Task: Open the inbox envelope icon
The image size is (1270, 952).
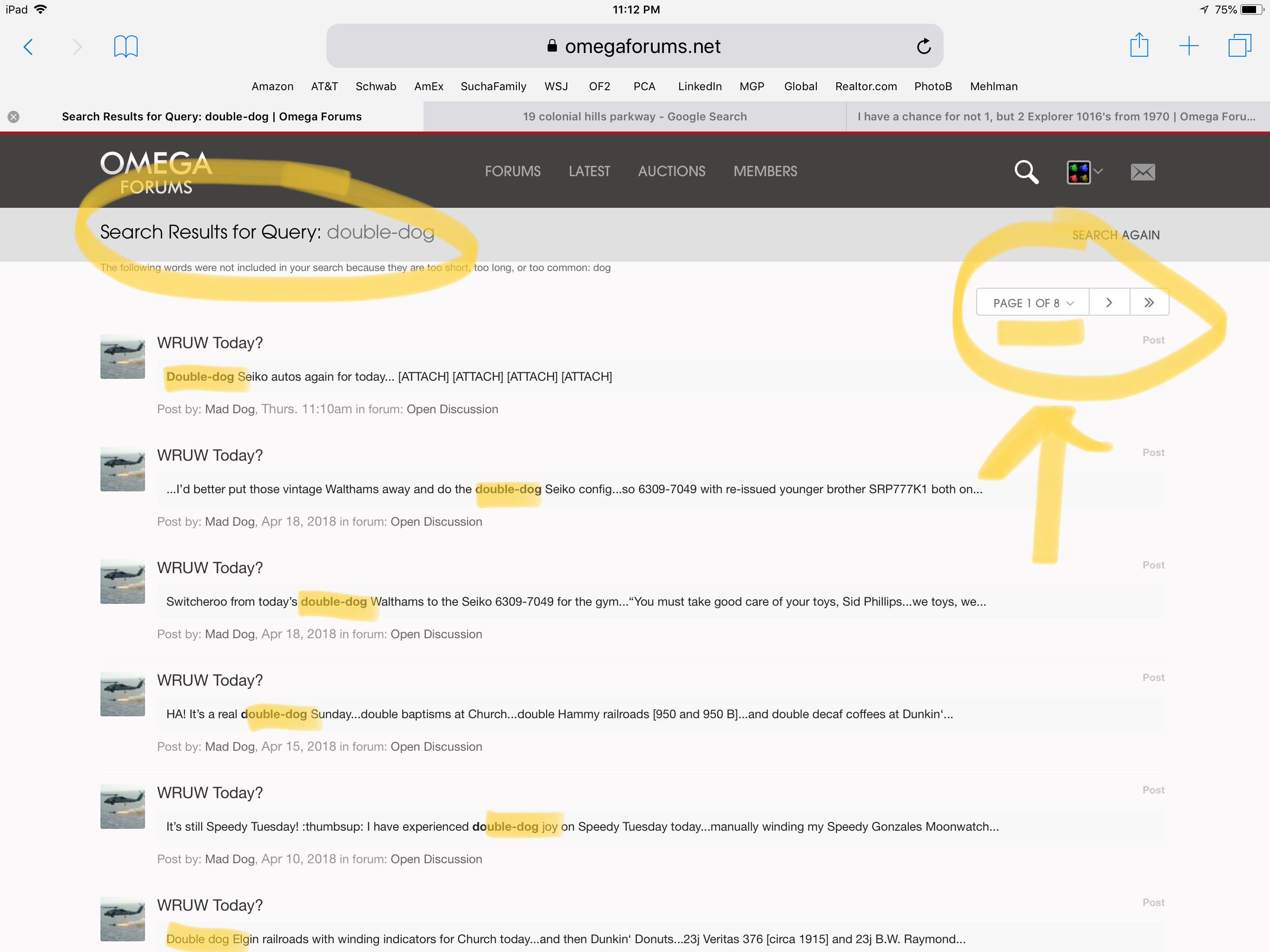Action: tap(1143, 172)
